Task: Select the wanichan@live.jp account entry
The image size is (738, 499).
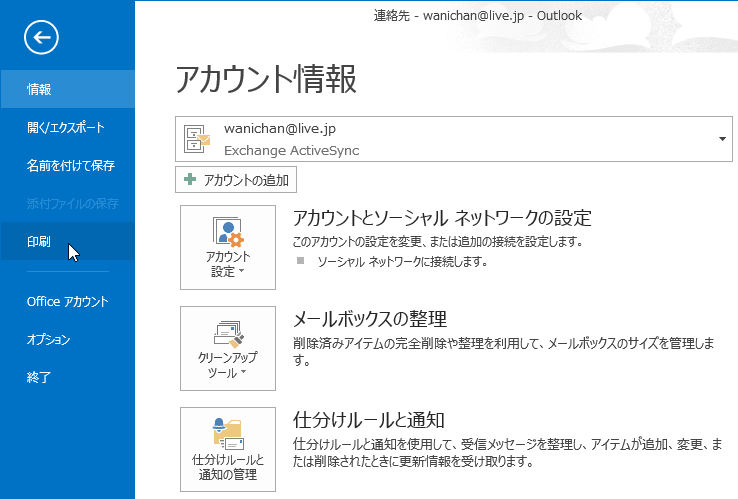Action: click(454, 139)
